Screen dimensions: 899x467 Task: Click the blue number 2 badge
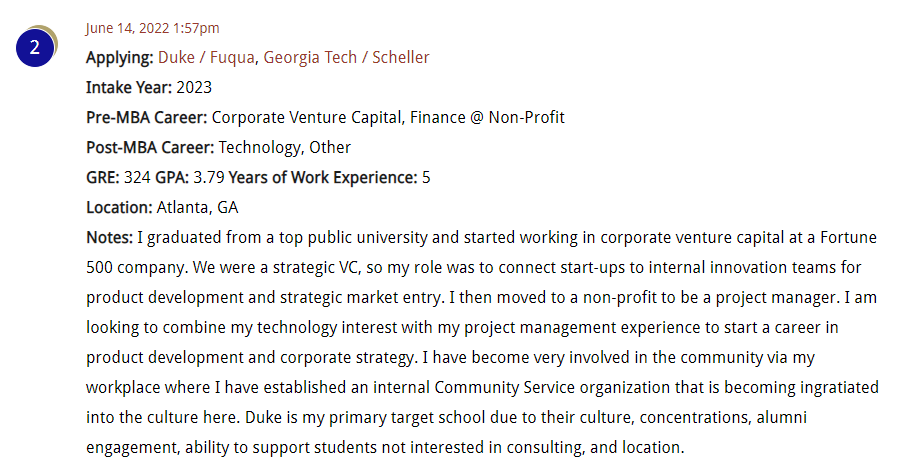(x=35, y=47)
